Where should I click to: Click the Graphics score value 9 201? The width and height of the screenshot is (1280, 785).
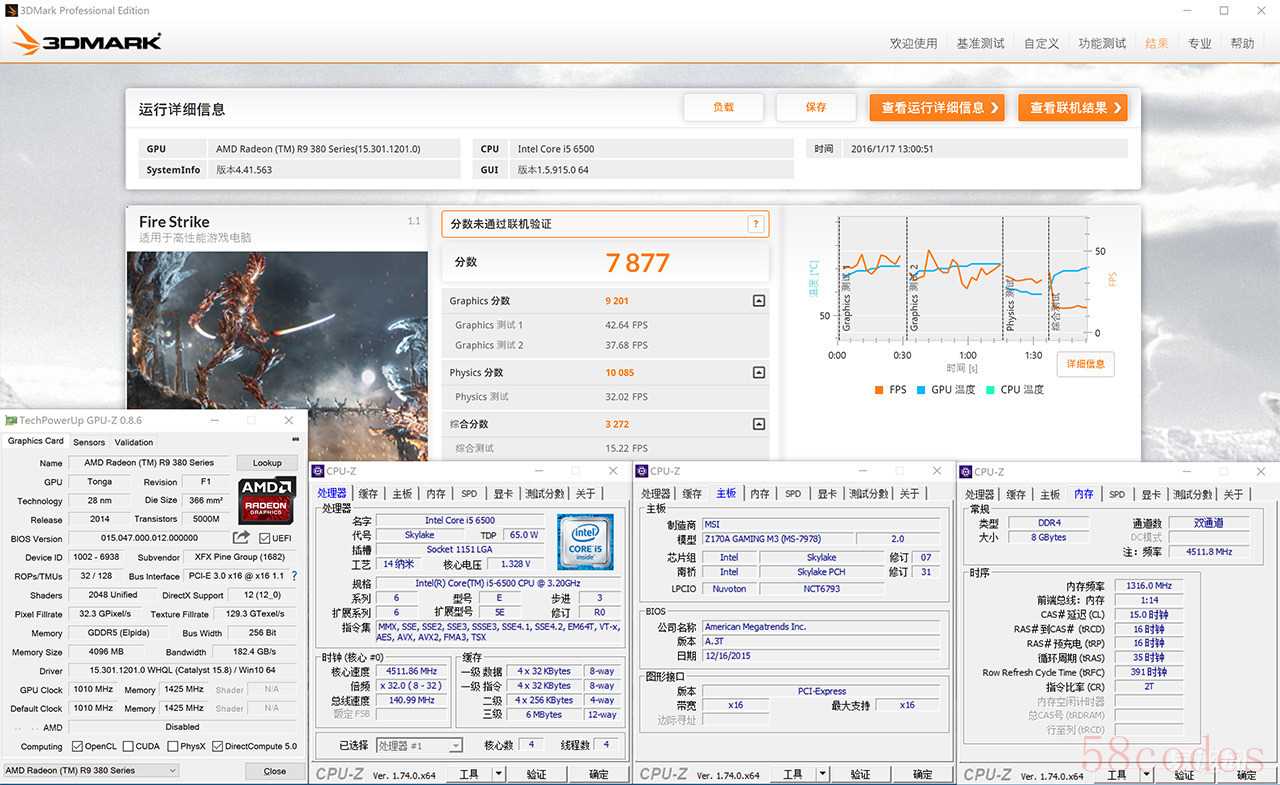617,301
